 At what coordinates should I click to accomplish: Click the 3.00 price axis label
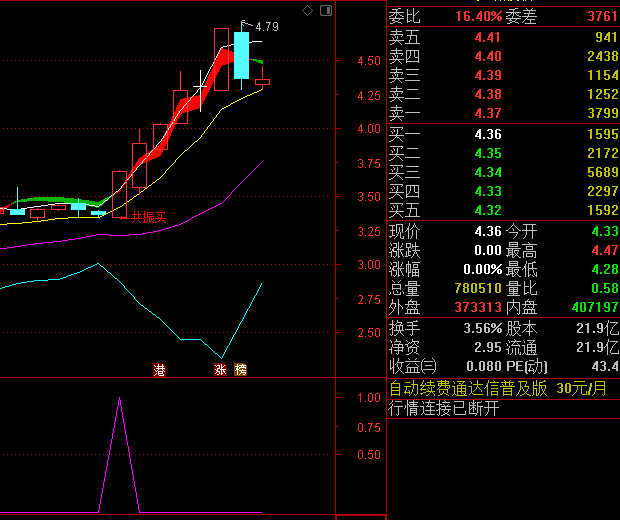click(x=369, y=265)
